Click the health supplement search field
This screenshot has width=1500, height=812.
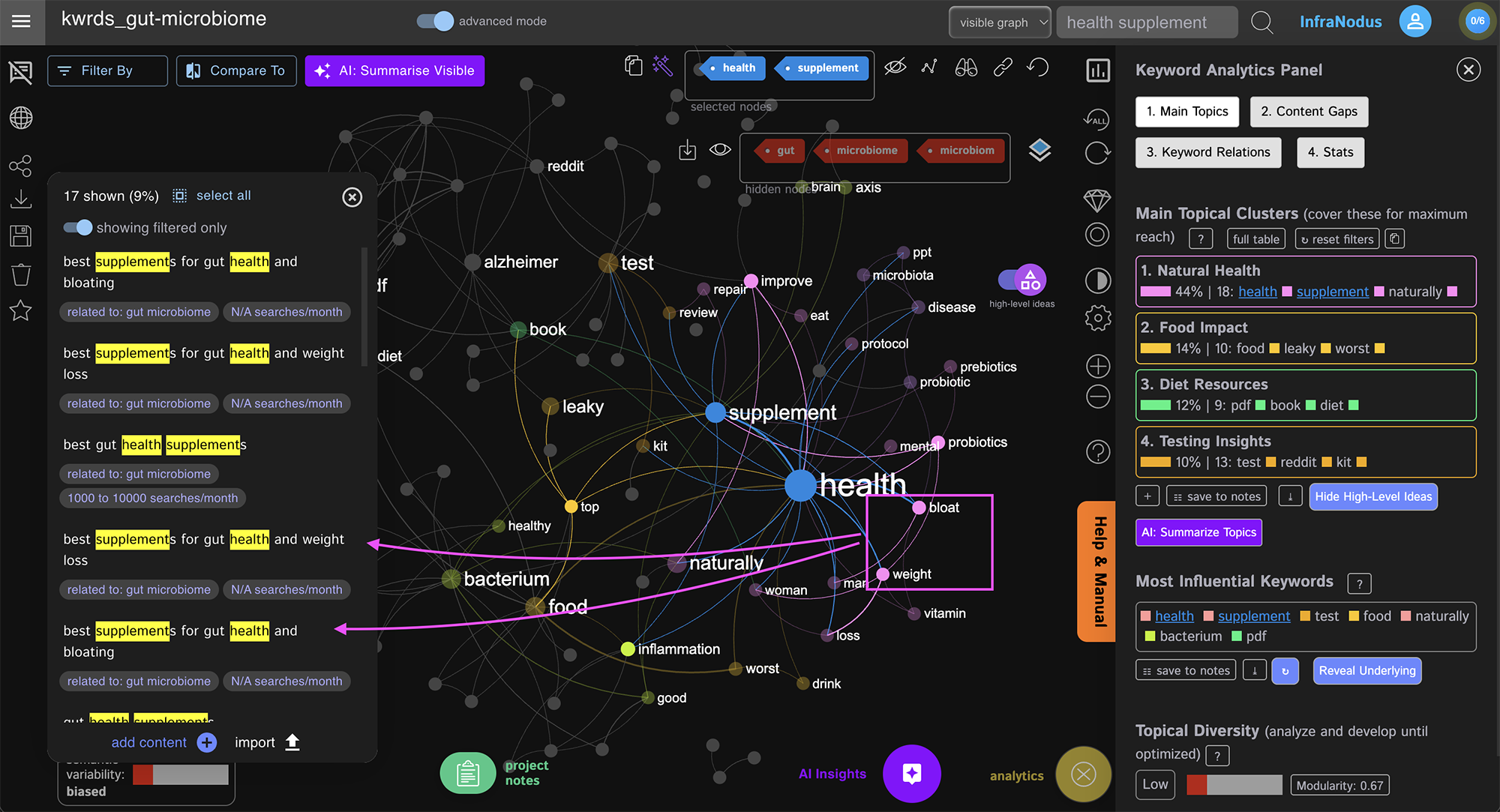coord(1147,22)
